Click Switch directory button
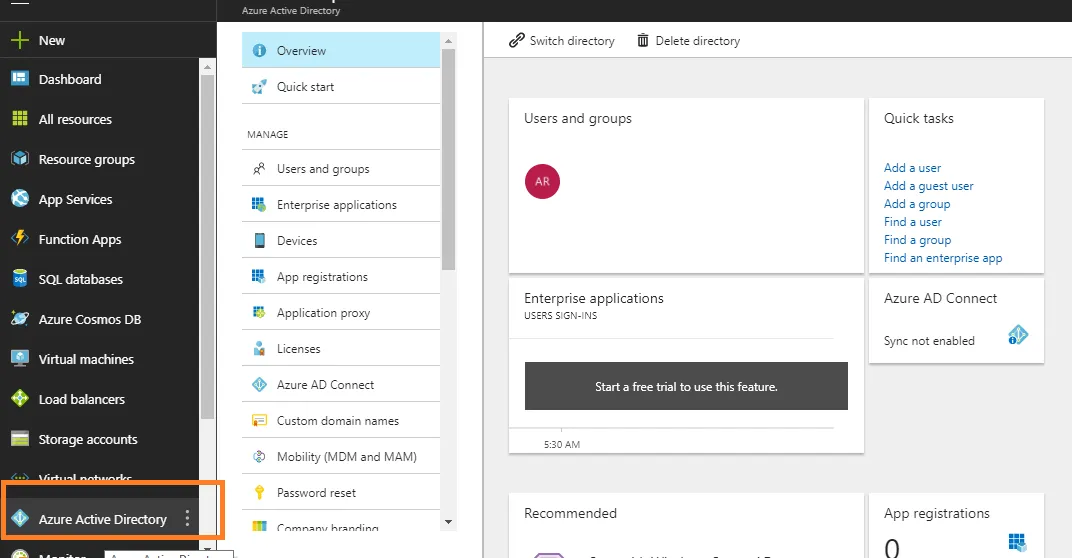Image resolution: width=1072 pixels, height=558 pixels. tap(561, 40)
